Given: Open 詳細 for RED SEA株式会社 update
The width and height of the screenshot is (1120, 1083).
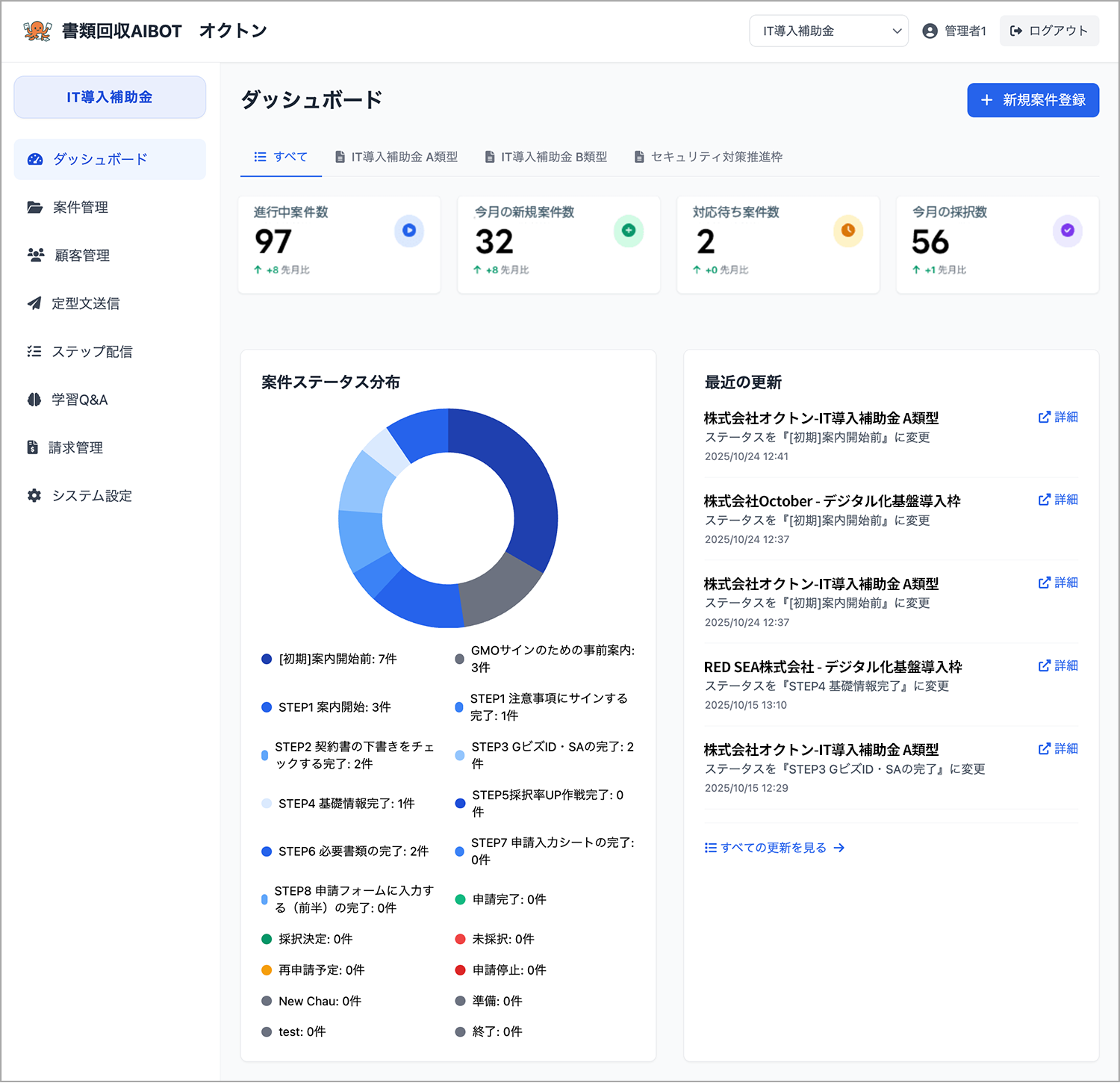Looking at the screenshot, I should point(1058,665).
